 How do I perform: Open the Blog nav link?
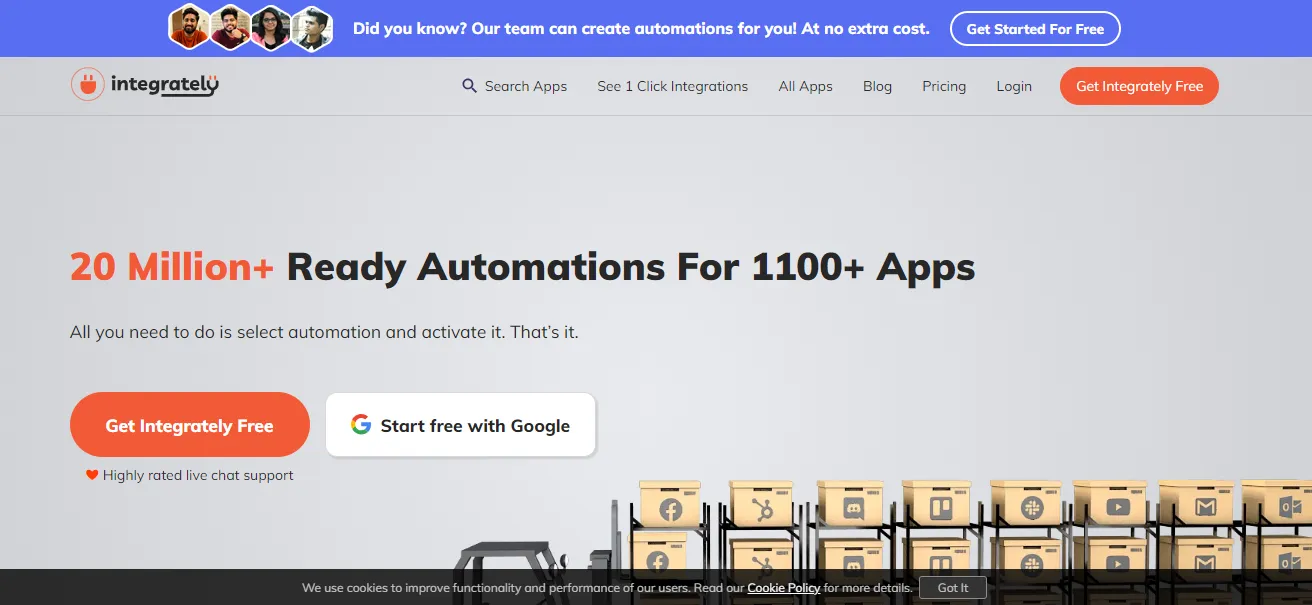[x=877, y=86]
